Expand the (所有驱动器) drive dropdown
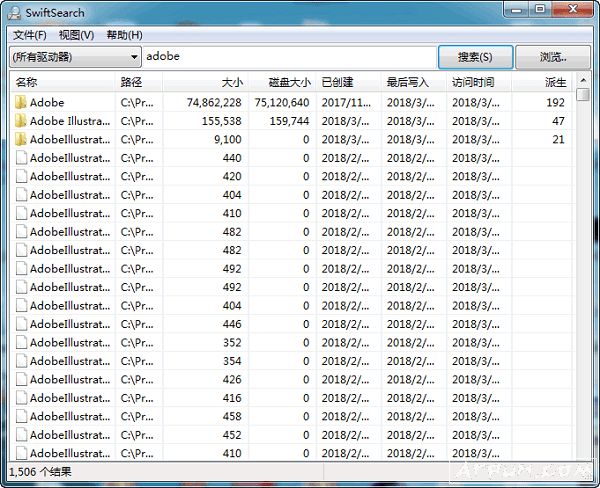The width and height of the screenshot is (600, 488). pos(75,57)
